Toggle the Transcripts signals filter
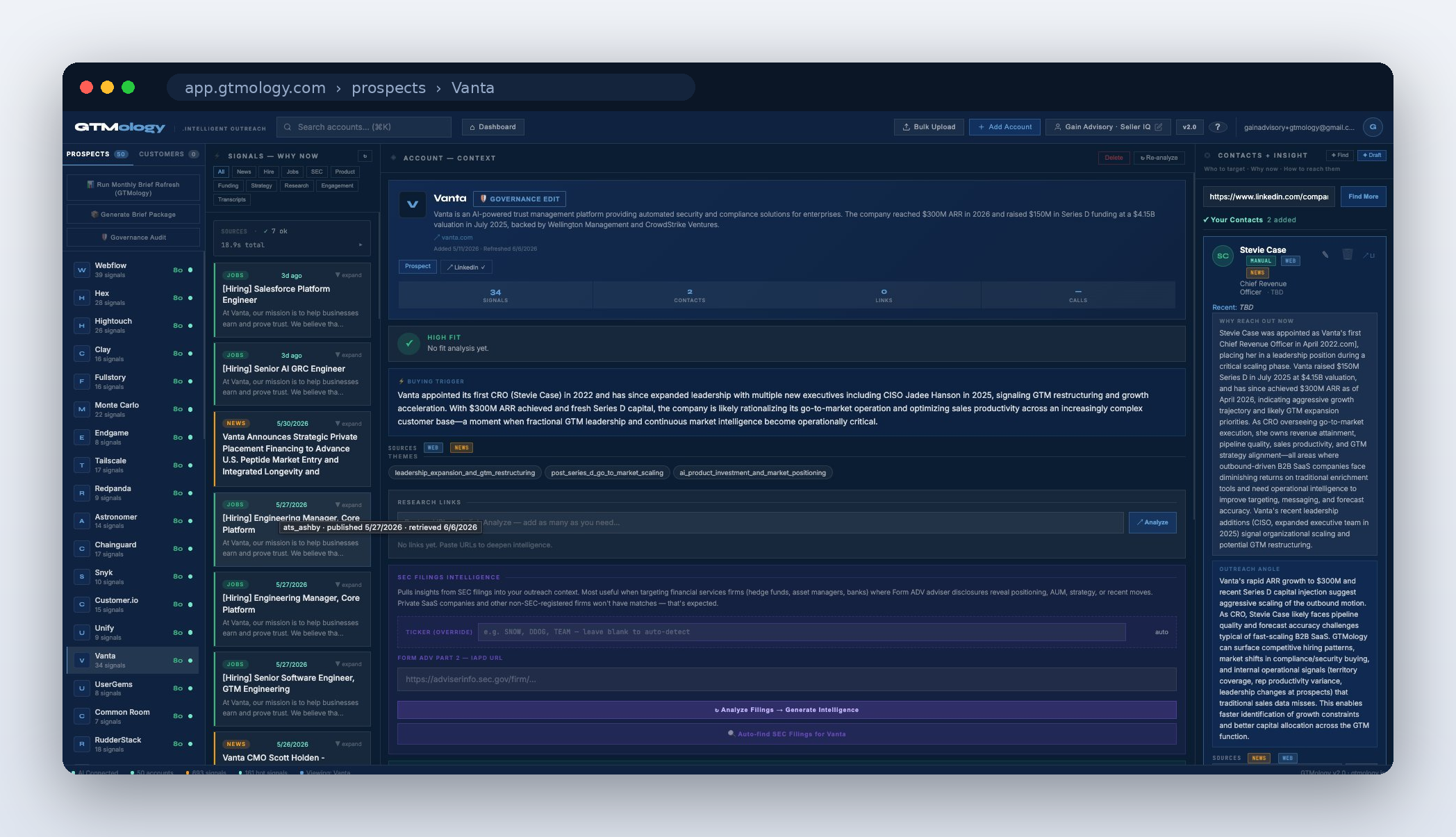This screenshot has width=1456, height=837. (232, 199)
